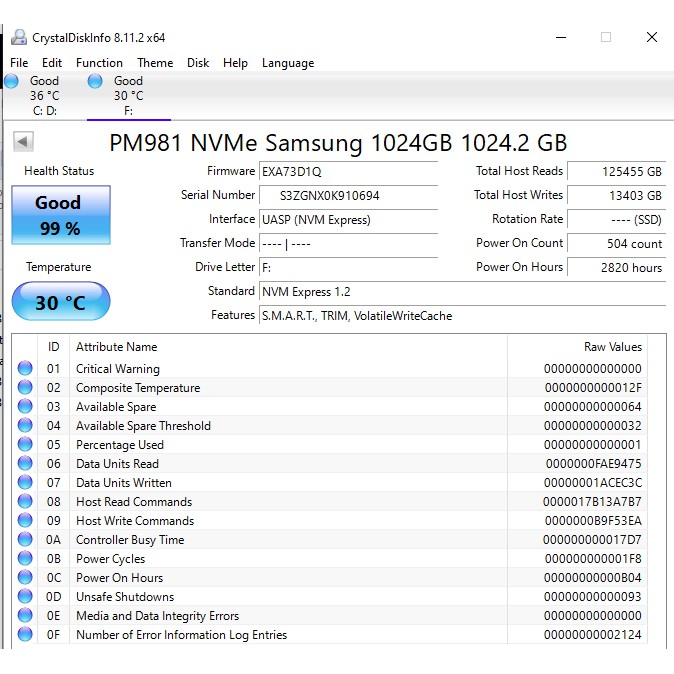Open the Theme menu

pyautogui.click(x=155, y=63)
